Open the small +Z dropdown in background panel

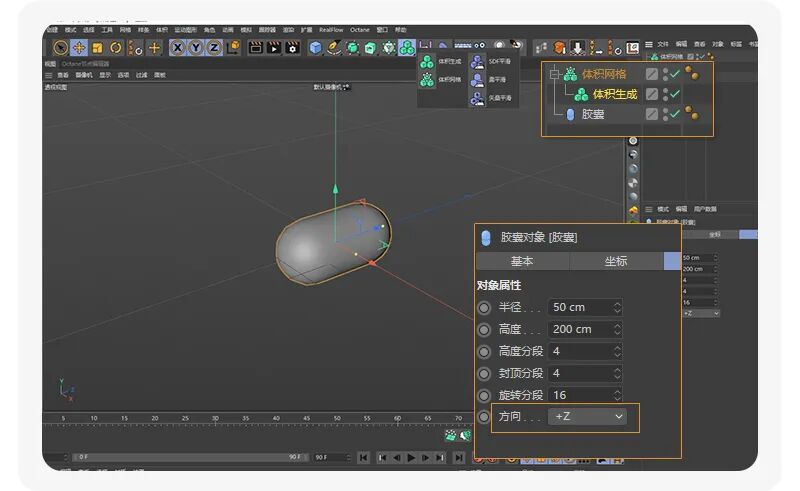tap(701, 313)
